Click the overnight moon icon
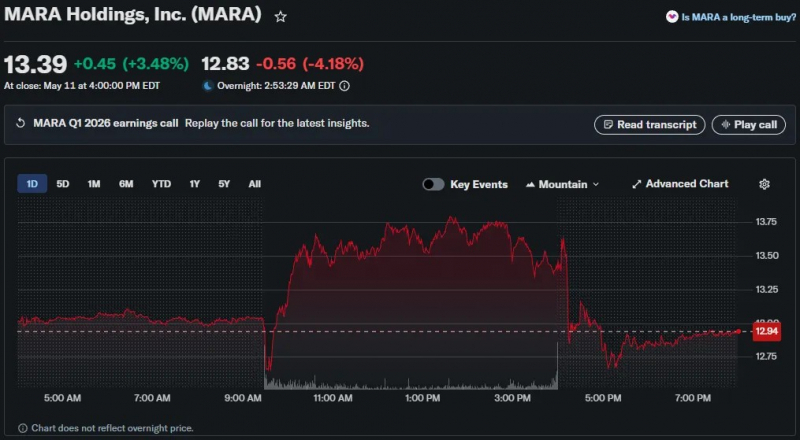The height and width of the screenshot is (440, 800). tap(208, 86)
